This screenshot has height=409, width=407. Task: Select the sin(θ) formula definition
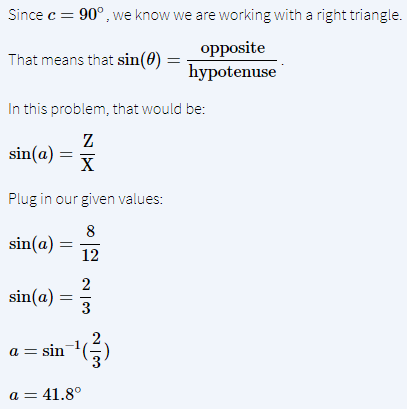point(197,60)
